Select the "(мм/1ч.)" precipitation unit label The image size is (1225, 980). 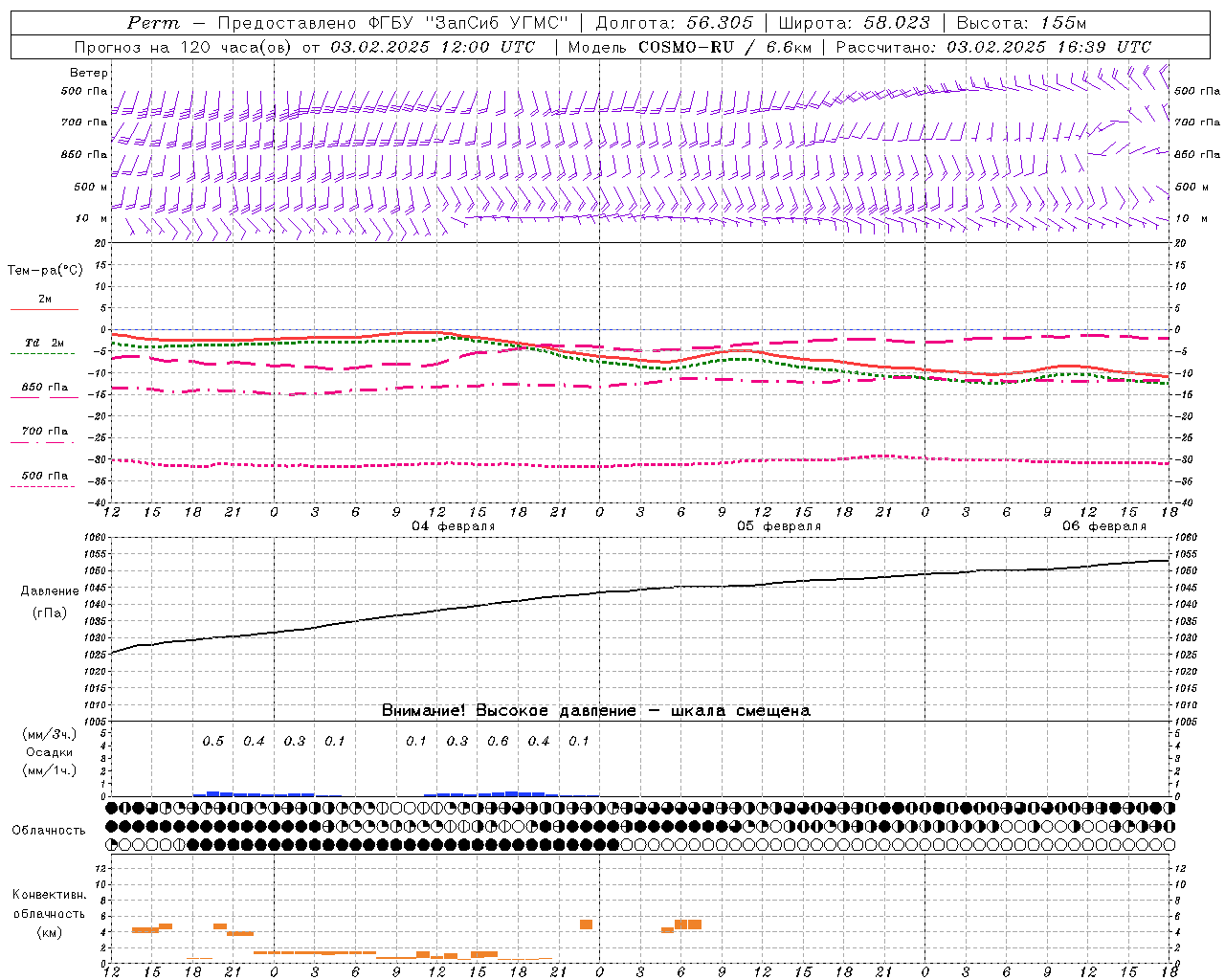50,770
